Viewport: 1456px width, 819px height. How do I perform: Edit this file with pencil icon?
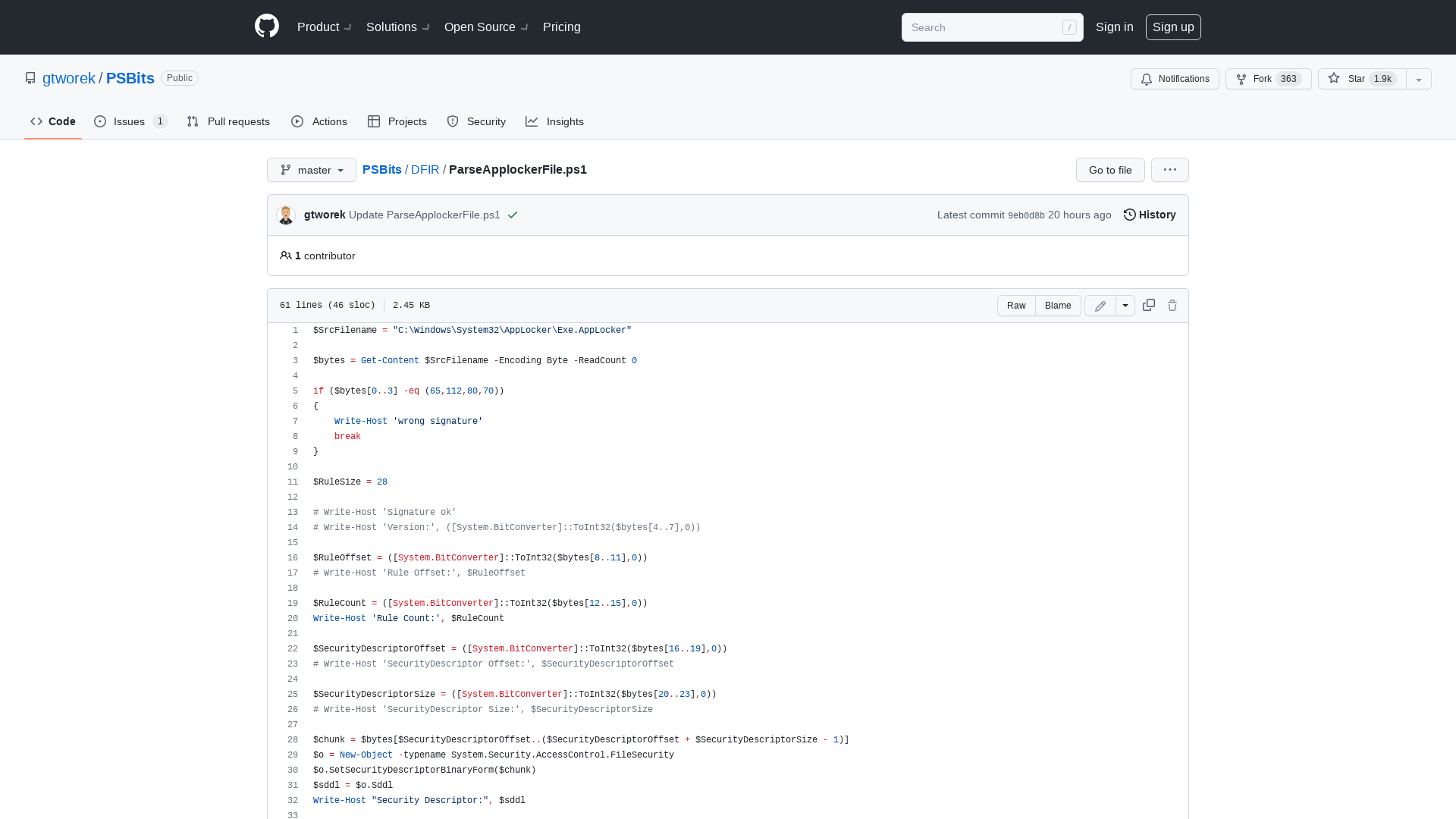point(1100,306)
